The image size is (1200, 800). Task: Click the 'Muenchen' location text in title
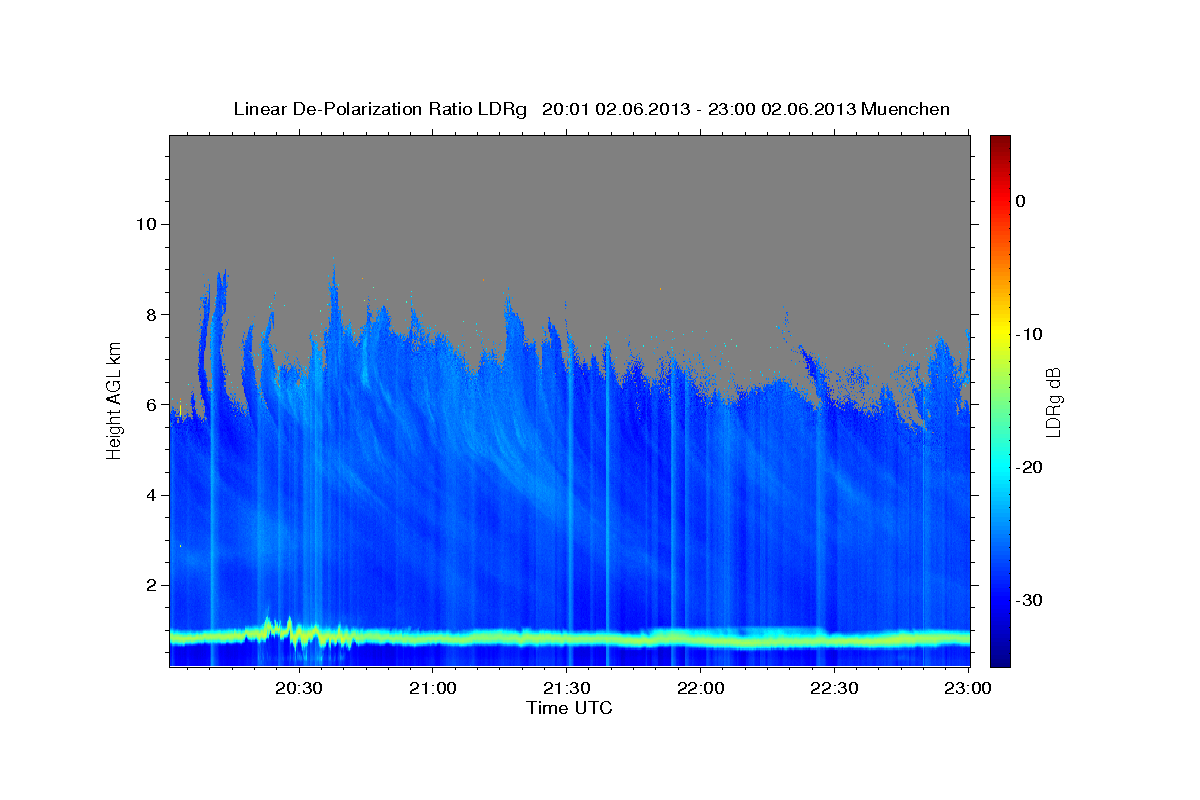[905, 109]
